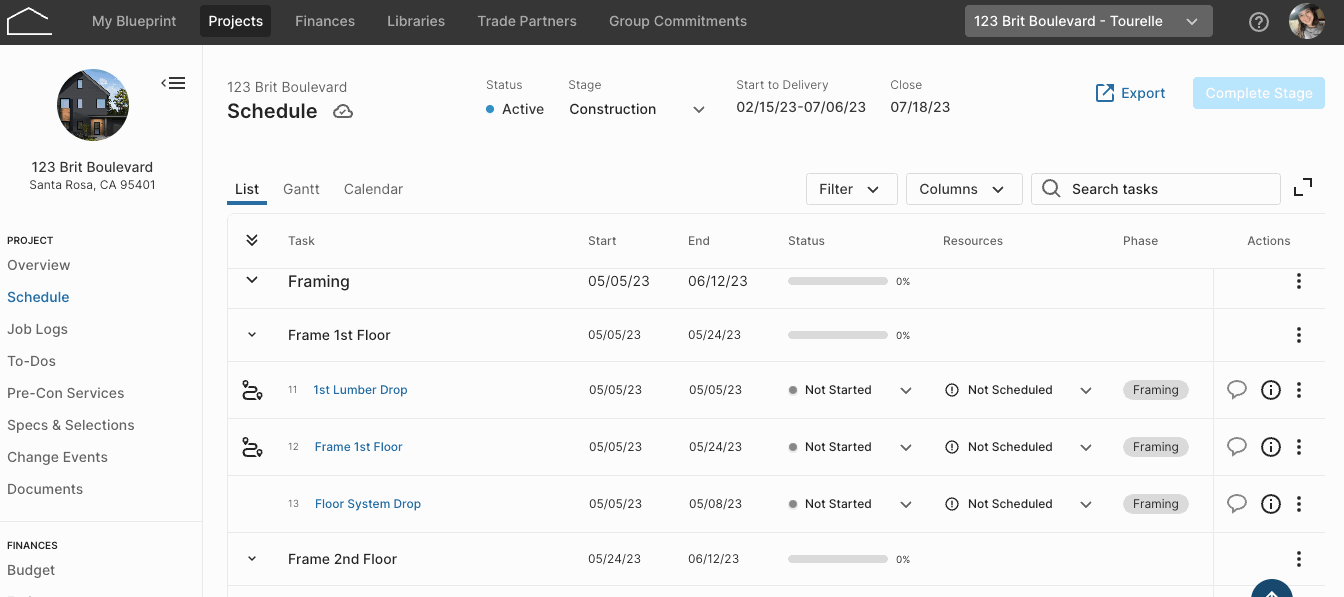
Task: Click the cloud sync icon beside Schedule
Action: [x=343, y=111]
